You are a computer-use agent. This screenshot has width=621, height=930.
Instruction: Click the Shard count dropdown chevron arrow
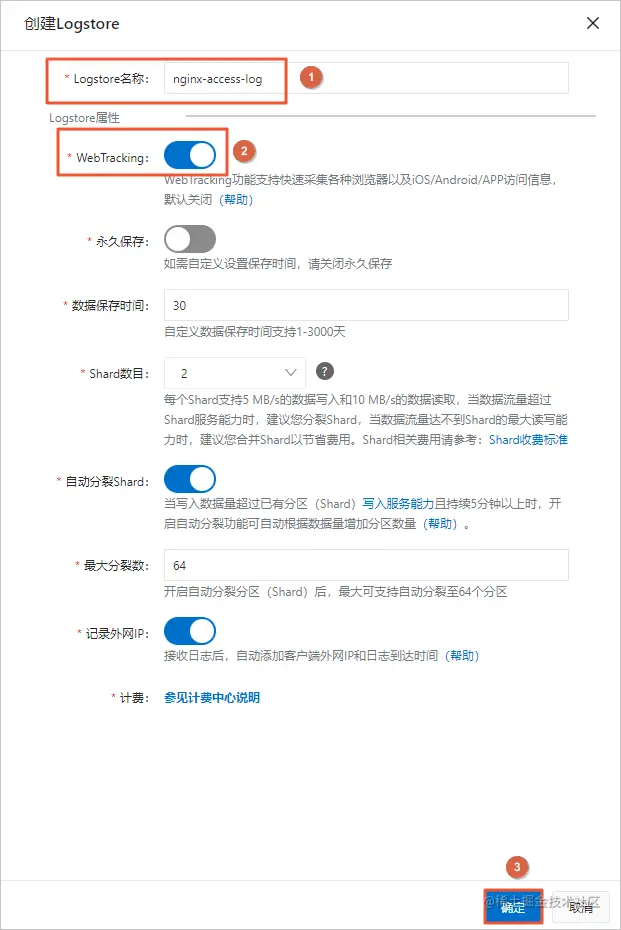291,372
